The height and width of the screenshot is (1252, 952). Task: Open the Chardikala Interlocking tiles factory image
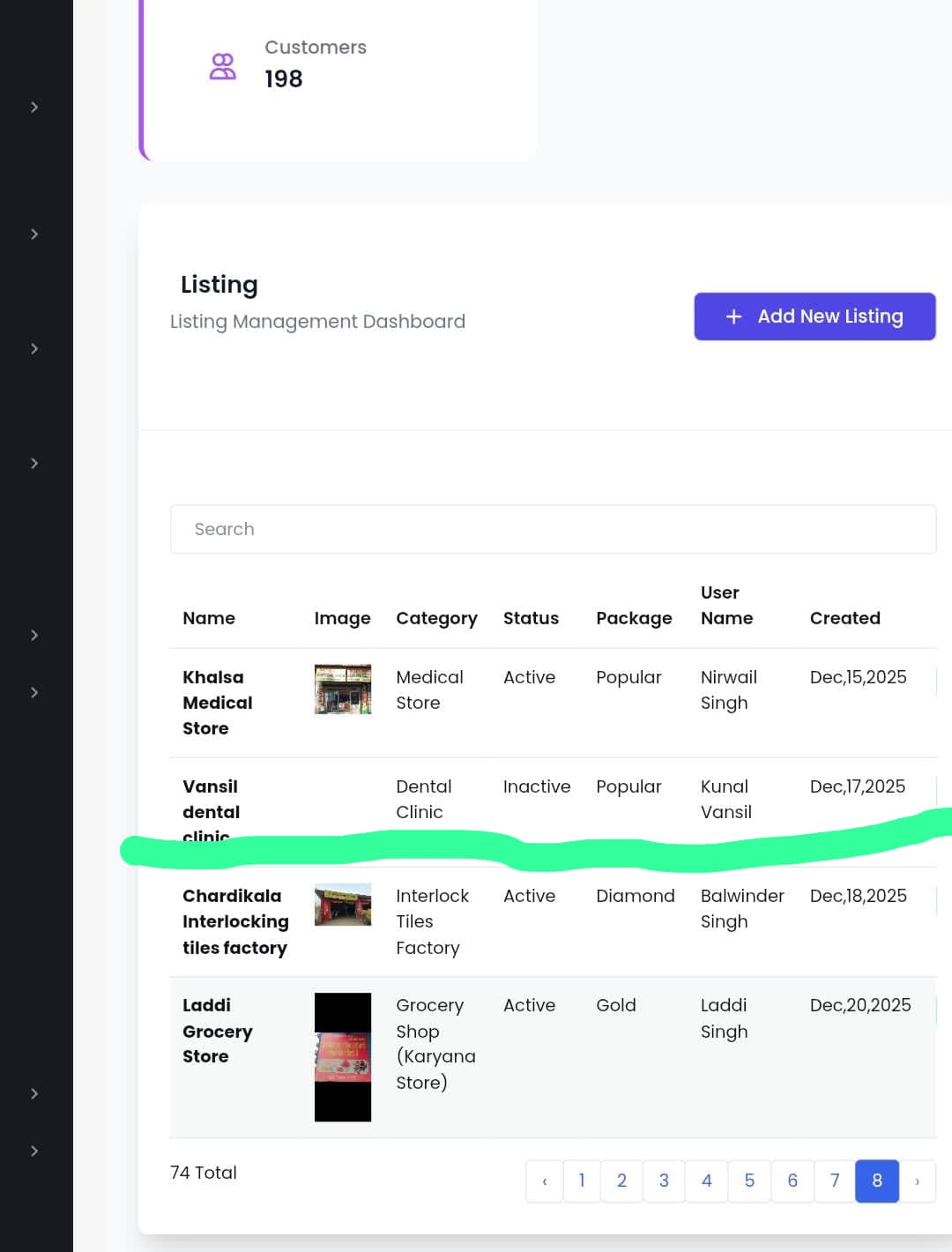(x=342, y=905)
